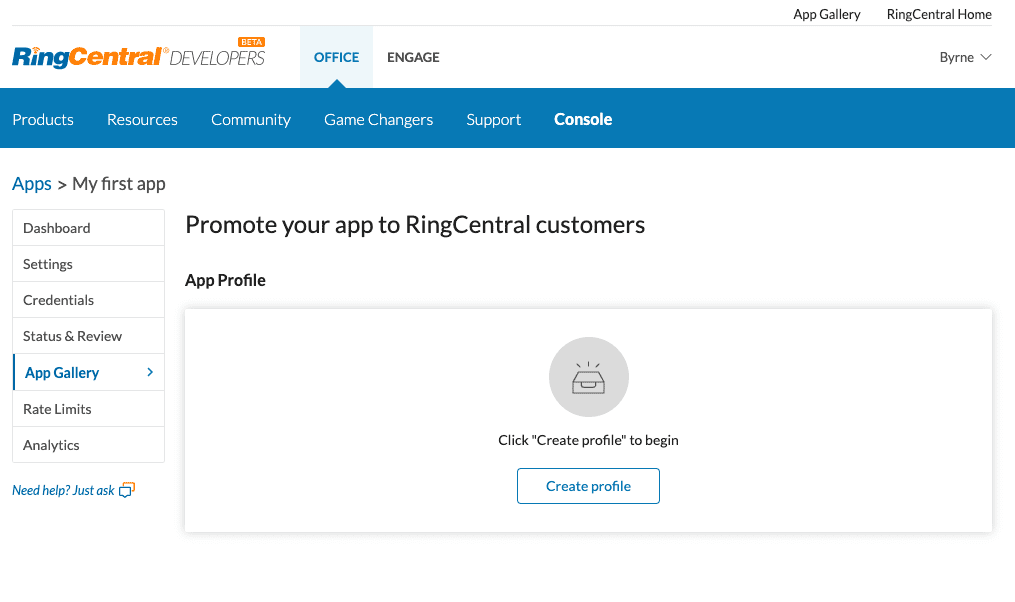The image size is (1015, 602).
Task: Click the RingCentral Developers logo
Action: pyautogui.click(x=138, y=56)
